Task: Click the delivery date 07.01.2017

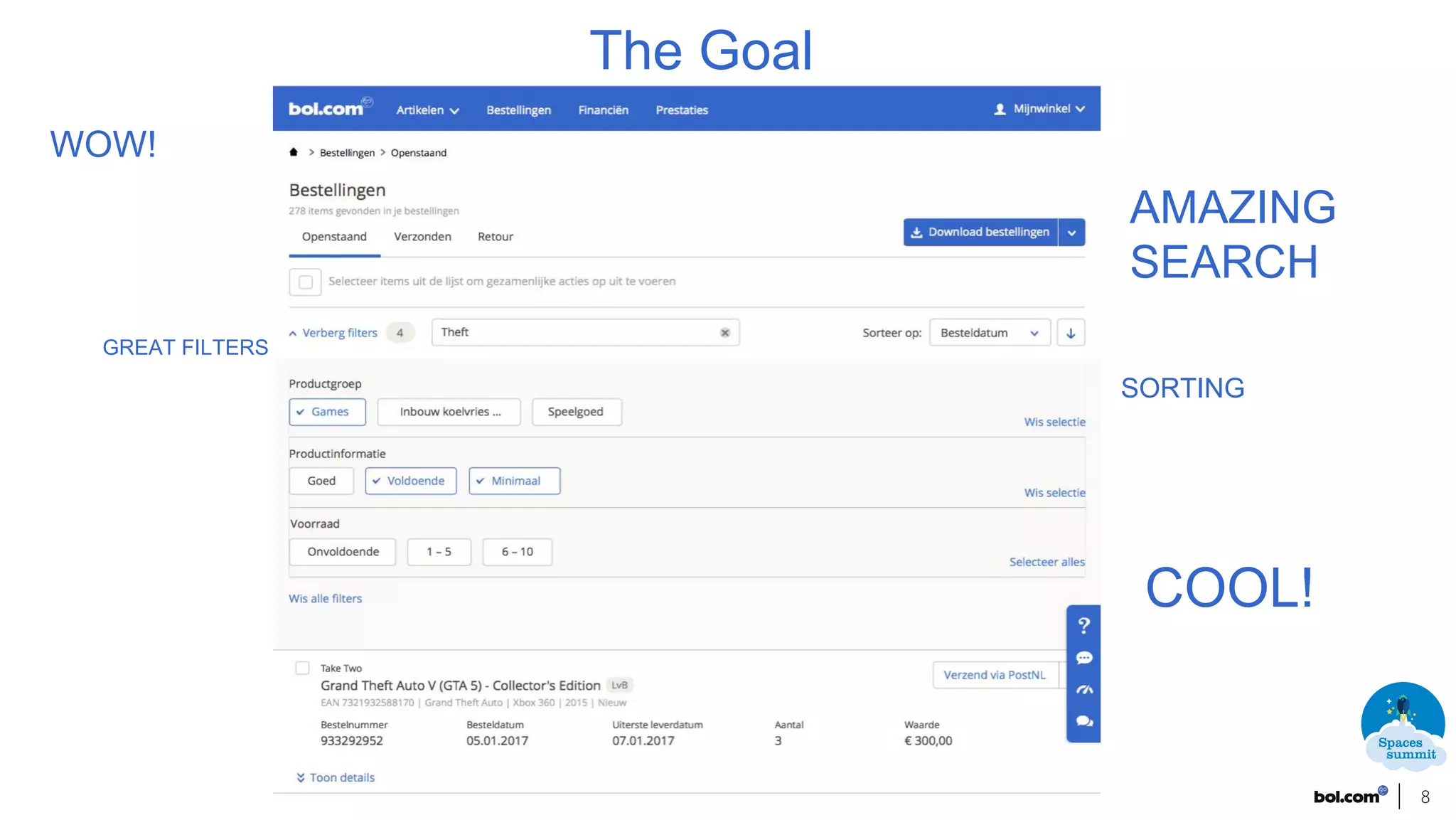Action: pyautogui.click(x=643, y=741)
